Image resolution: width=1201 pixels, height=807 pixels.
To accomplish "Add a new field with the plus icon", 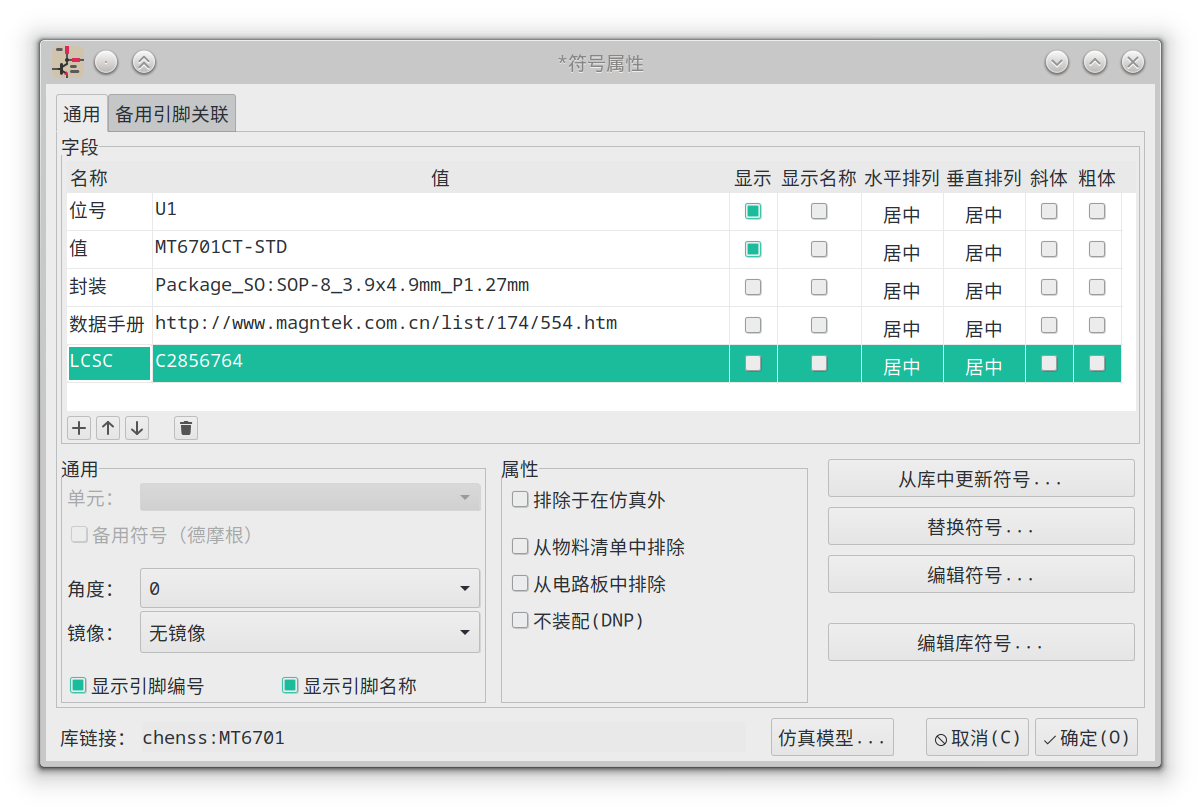I will [x=78, y=427].
